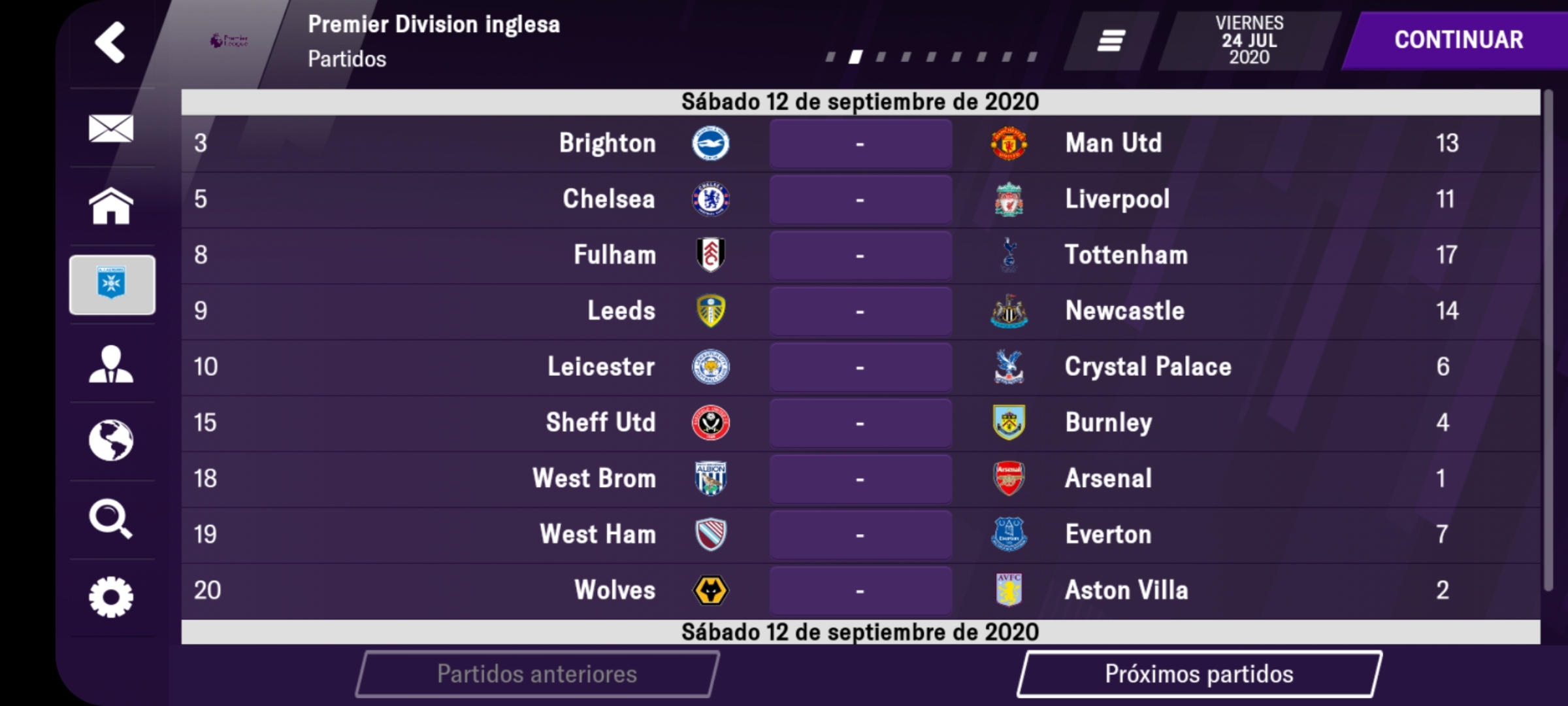Viewport: 1568px width, 706px height.
Task: Go back using the arrow icon
Action: [110, 42]
